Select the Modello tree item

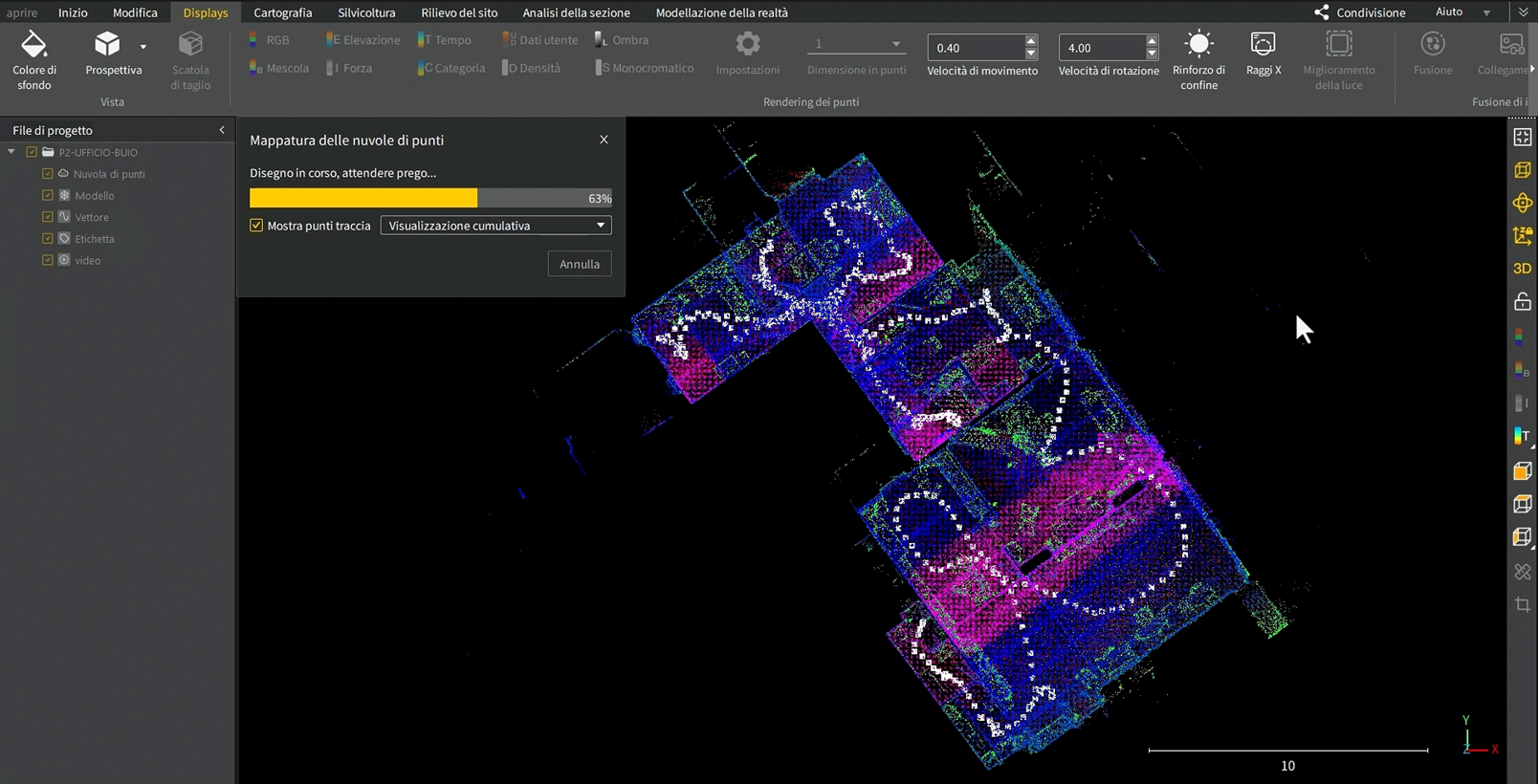[94, 195]
